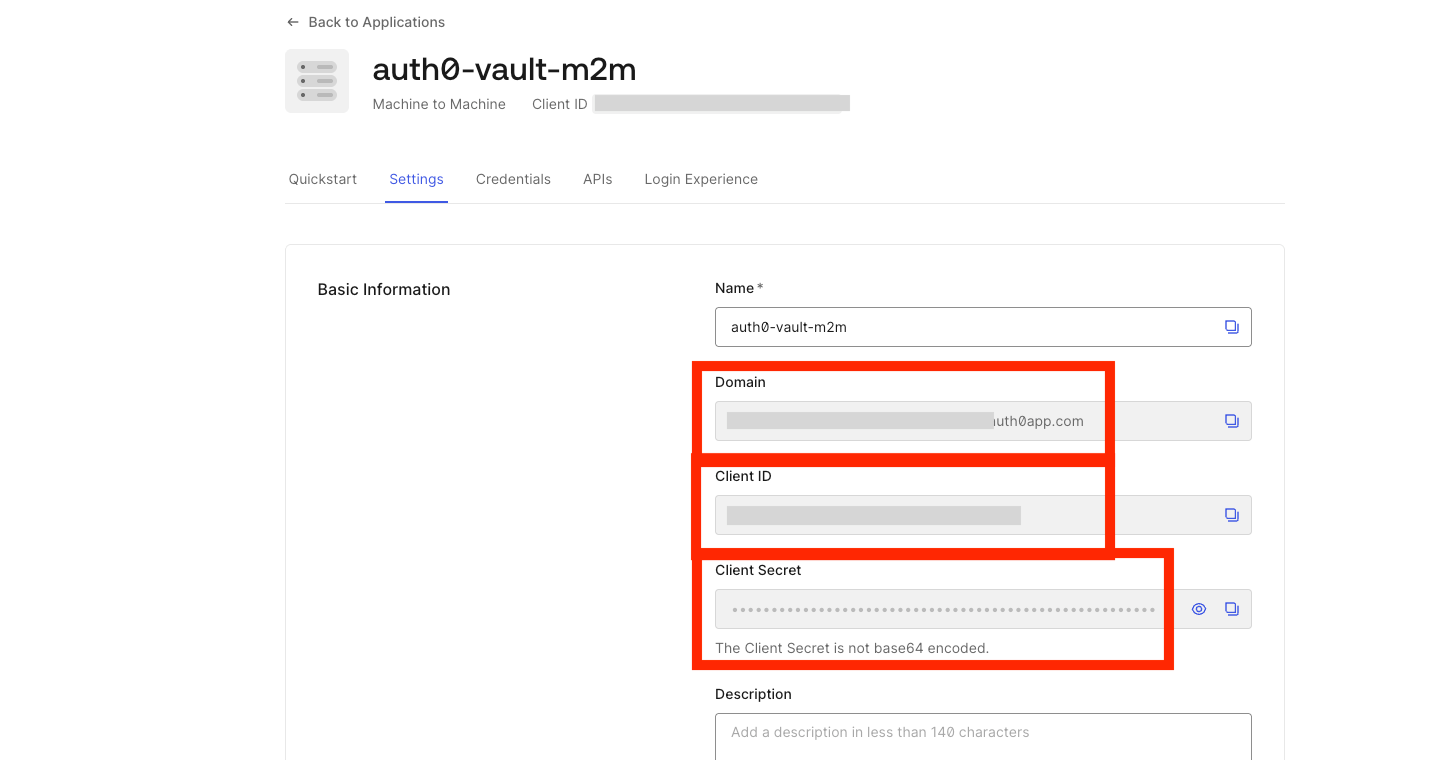Click into the Description text area
Screen dimensions: 1437x760
(983, 737)
